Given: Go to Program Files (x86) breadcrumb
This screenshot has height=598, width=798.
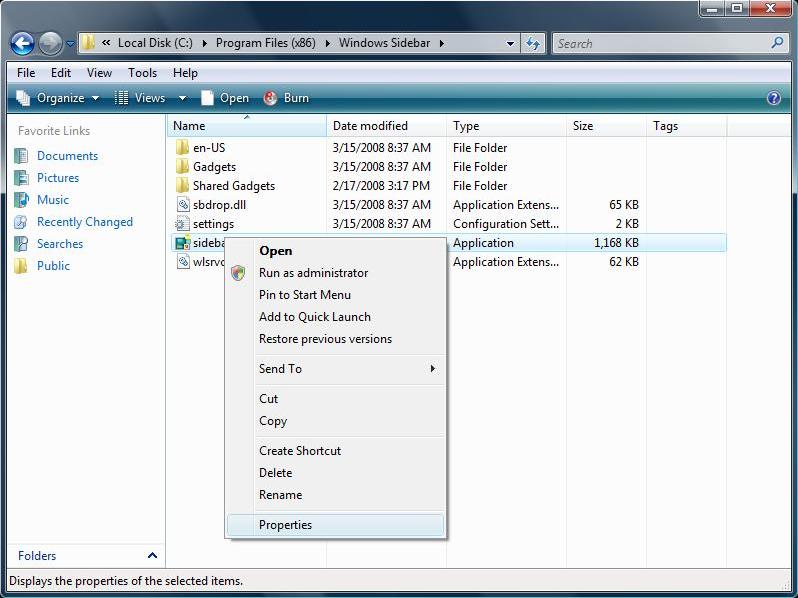Looking at the screenshot, I should coord(266,43).
